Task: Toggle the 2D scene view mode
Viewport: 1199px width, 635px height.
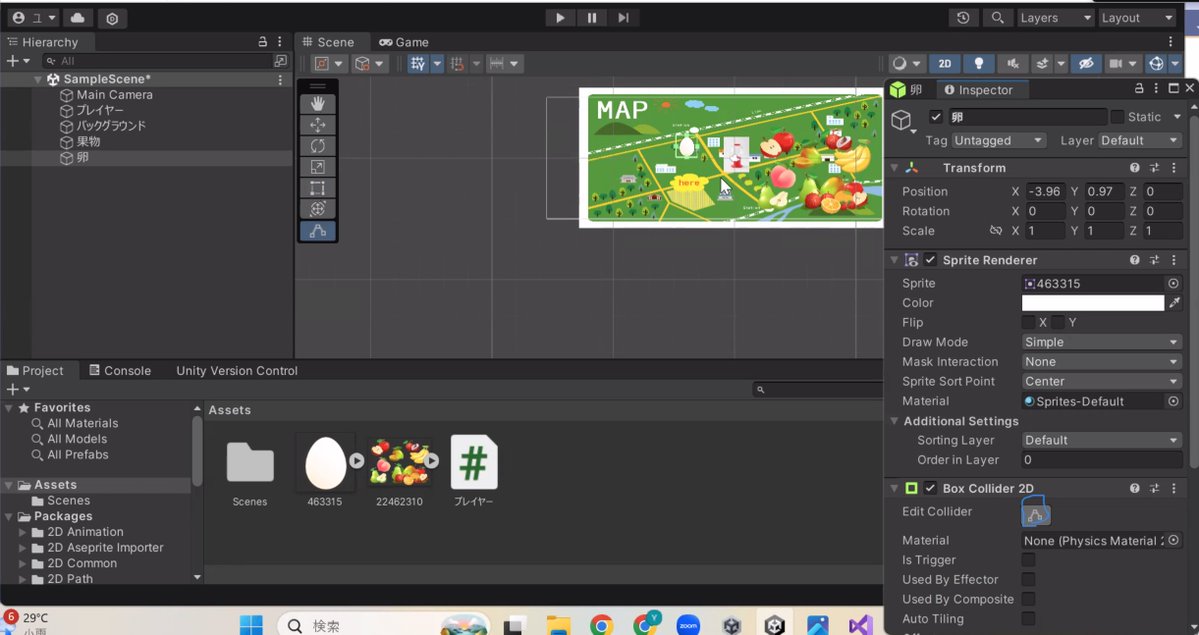Action: [945, 64]
